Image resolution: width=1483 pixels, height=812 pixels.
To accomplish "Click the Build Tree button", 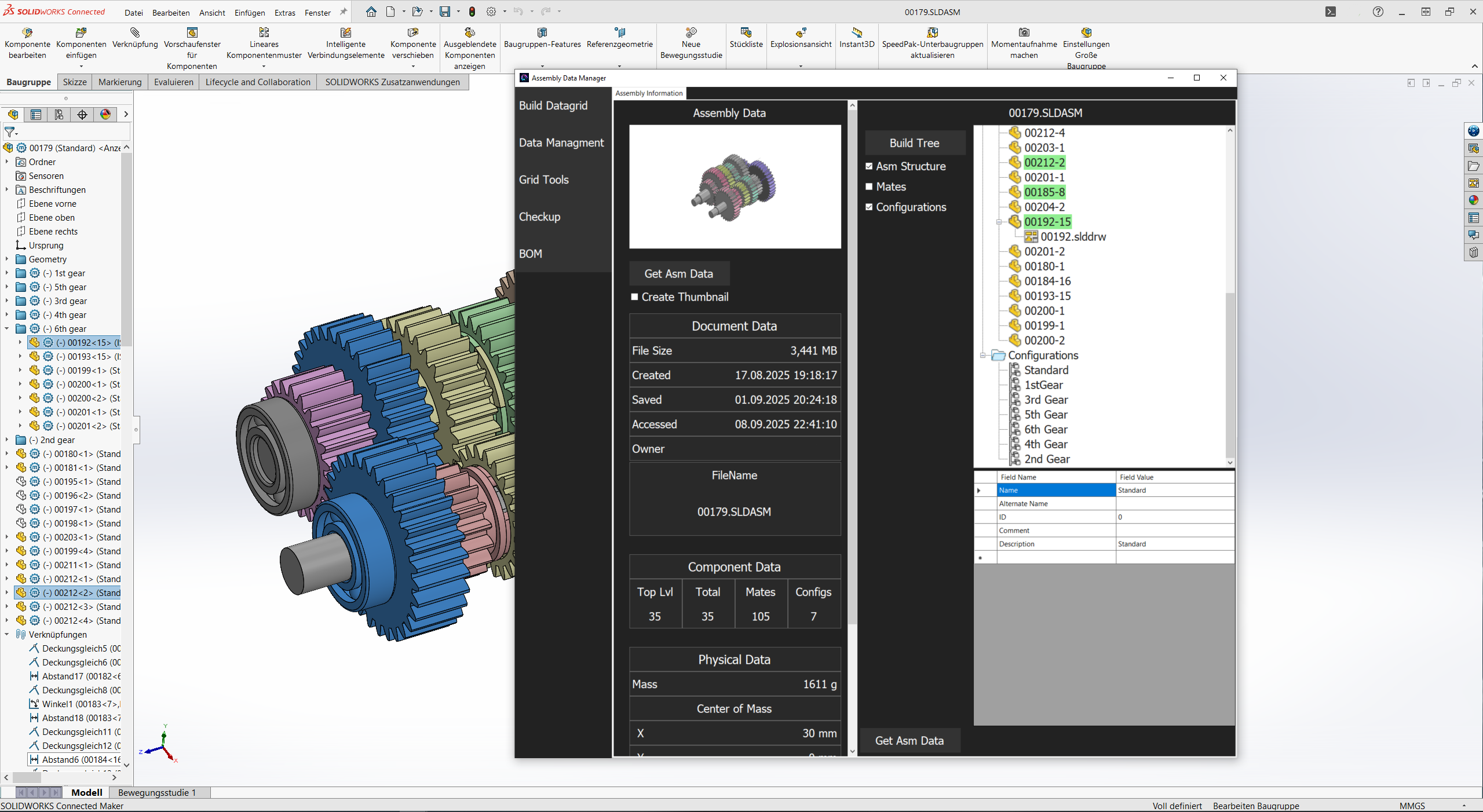I will coord(915,143).
